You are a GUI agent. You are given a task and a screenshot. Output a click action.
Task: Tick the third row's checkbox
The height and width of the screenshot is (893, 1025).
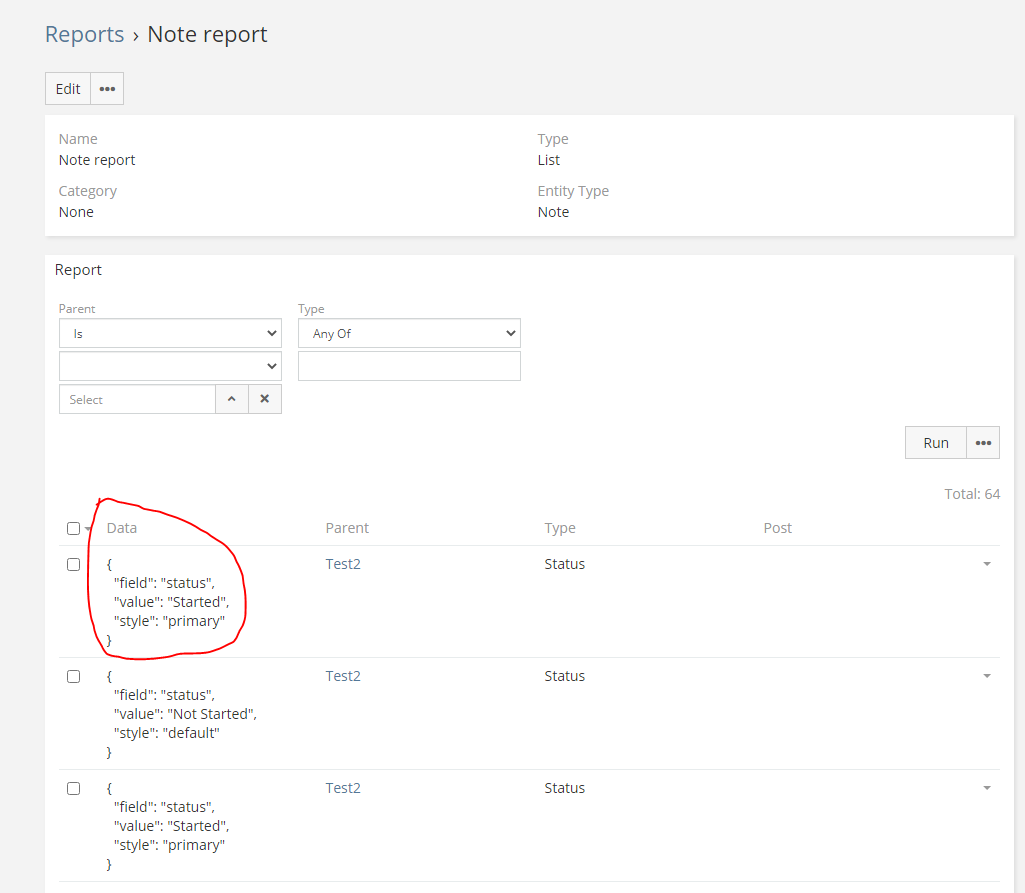[x=73, y=788]
